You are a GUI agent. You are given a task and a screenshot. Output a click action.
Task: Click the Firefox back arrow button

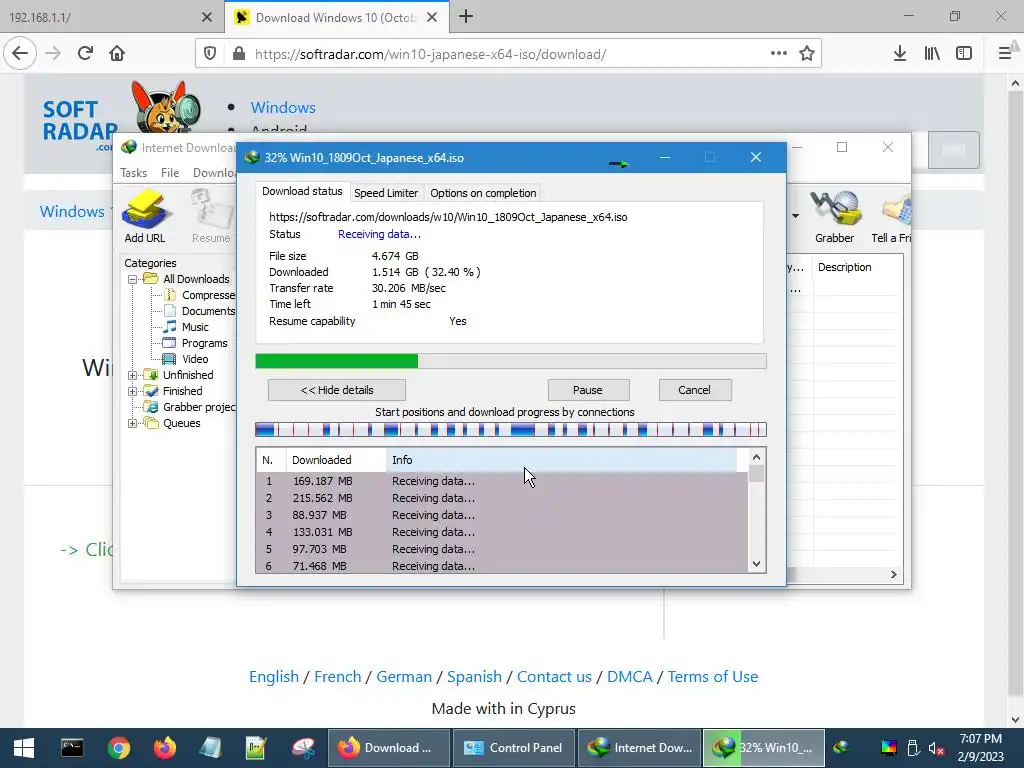(20, 53)
